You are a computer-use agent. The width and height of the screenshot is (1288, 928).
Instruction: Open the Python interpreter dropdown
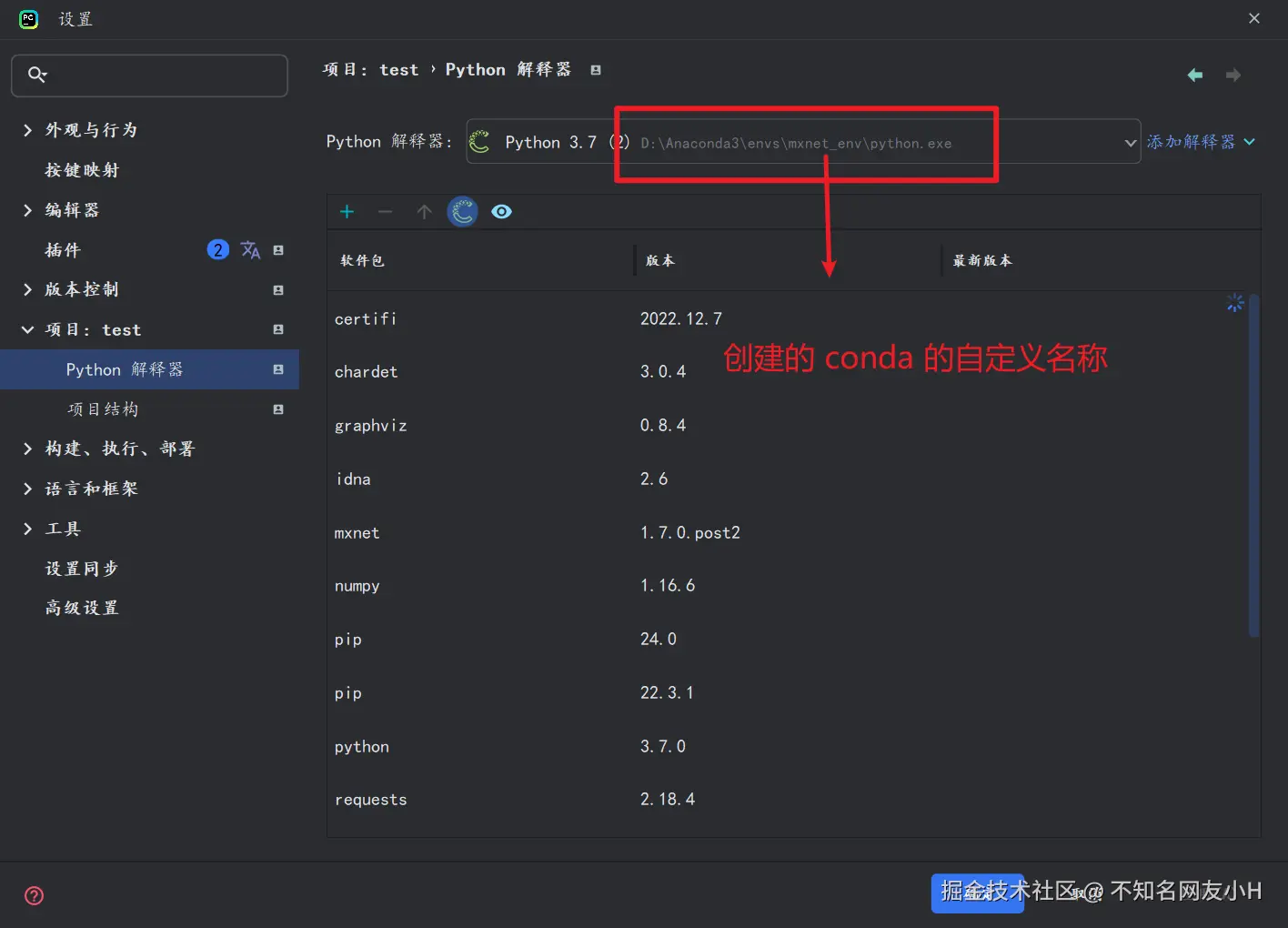[1130, 143]
